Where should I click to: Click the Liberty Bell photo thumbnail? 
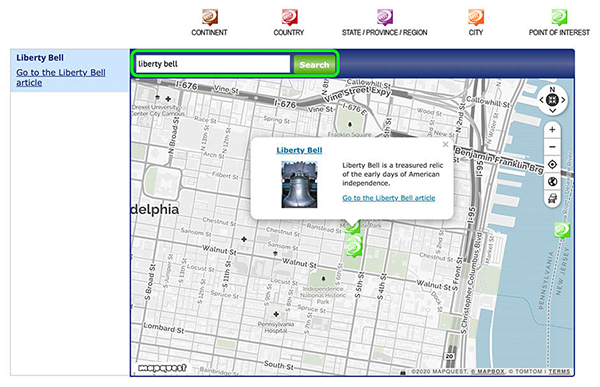299,185
